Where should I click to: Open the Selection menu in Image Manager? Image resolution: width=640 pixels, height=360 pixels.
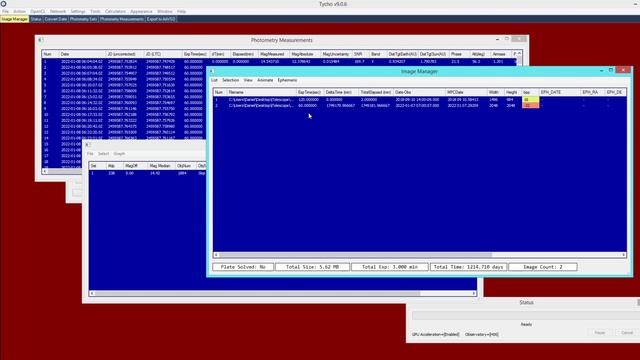coord(231,80)
